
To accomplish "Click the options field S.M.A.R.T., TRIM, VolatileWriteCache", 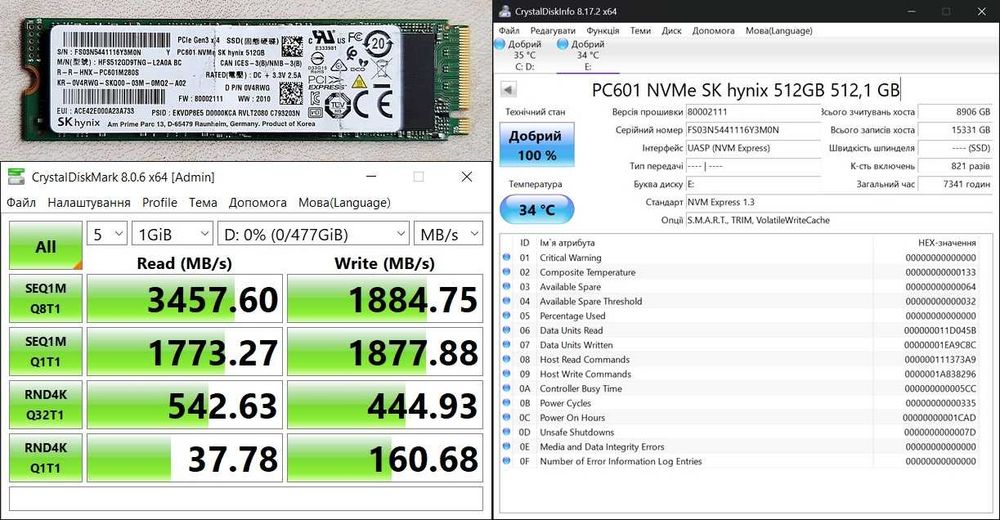I will pyautogui.click(x=839, y=219).
